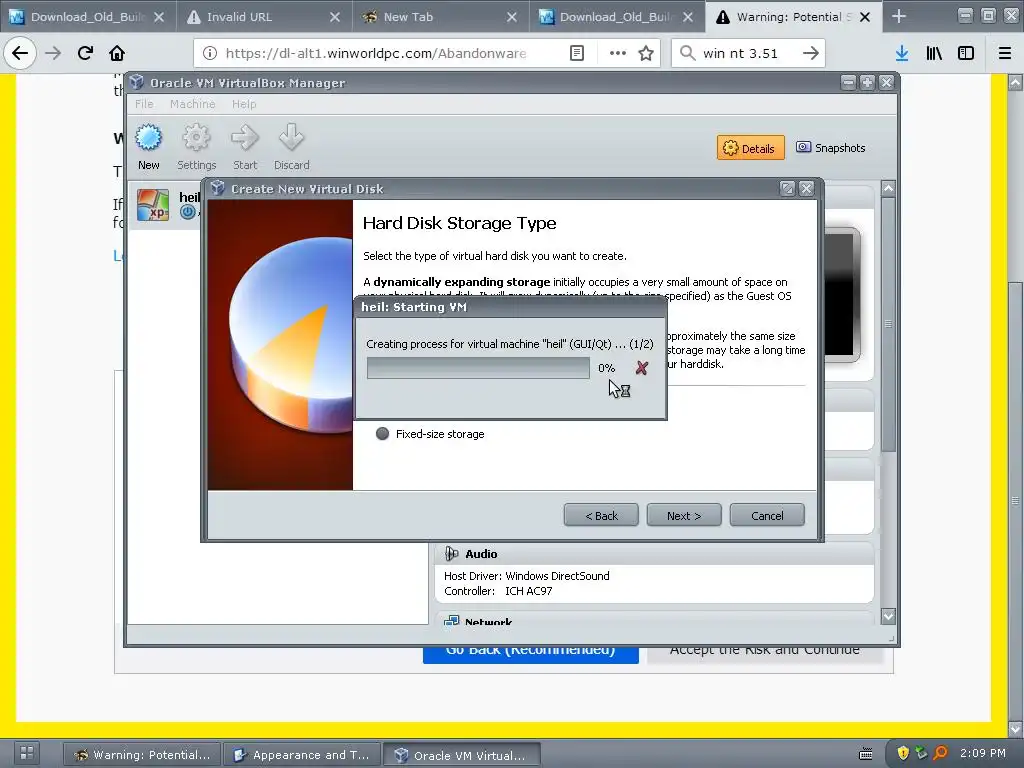The image size is (1024, 768).
Task: Click details pane scroll down arrow
Action: (x=888, y=615)
